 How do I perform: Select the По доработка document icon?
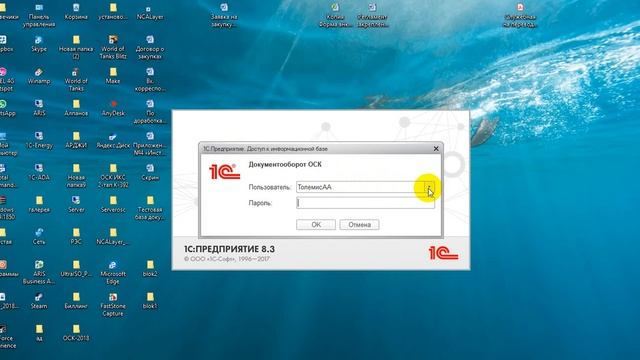tap(150, 112)
